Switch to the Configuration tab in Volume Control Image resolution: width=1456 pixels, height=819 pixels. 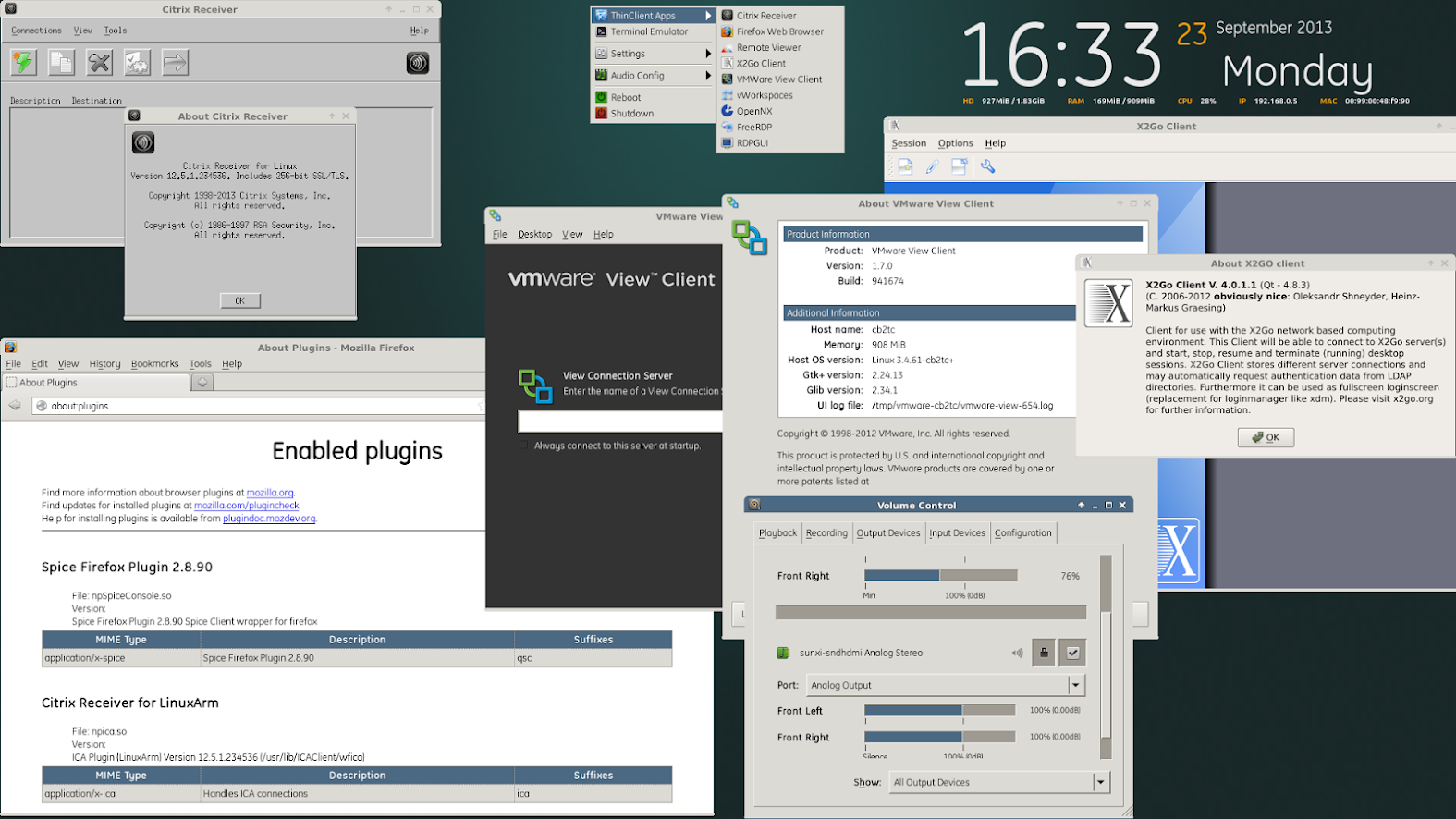click(x=1022, y=532)
